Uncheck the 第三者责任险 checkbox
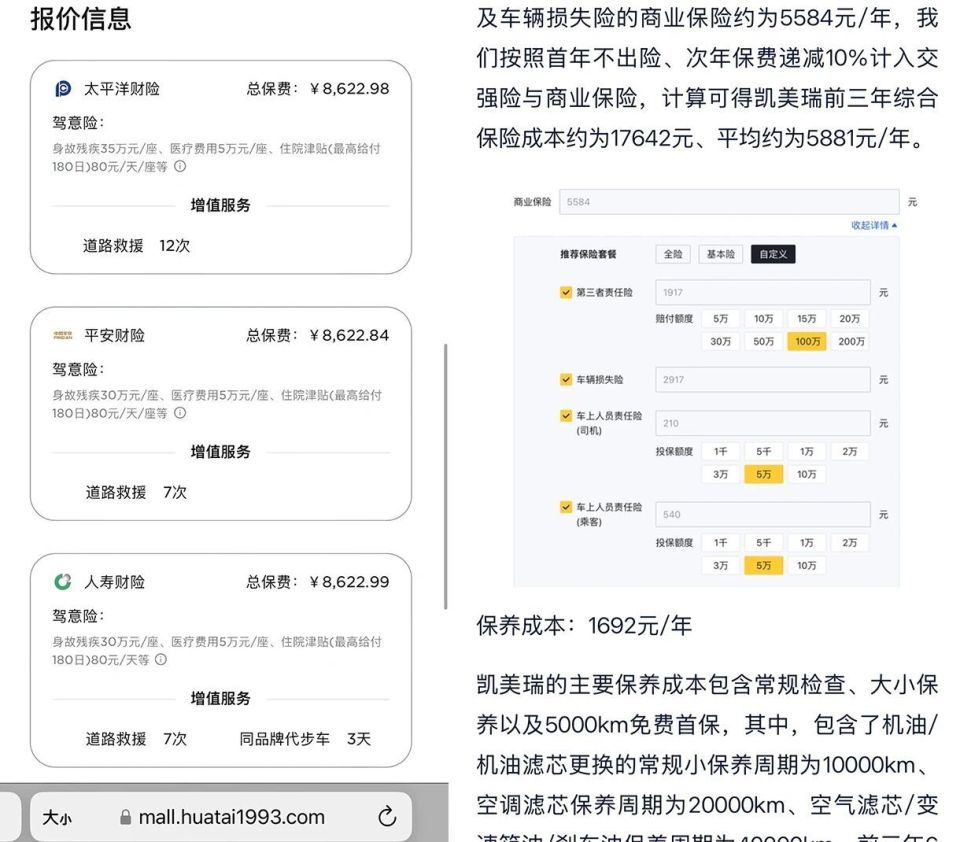Viewport: 960px width, 842px height. pyautogui.click(x=565, y=293)
